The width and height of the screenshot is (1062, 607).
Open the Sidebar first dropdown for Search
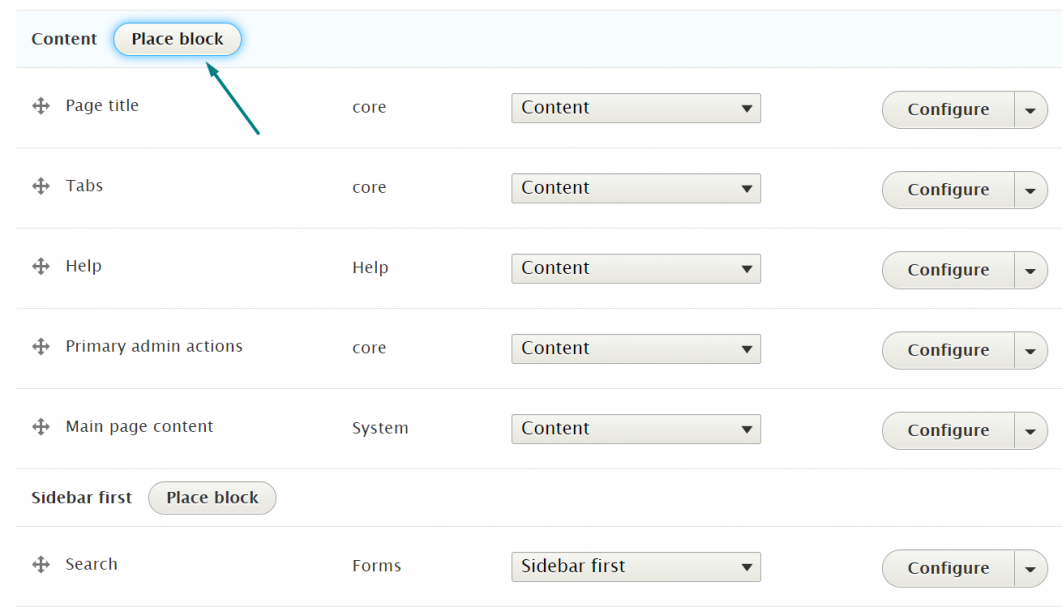(635, 566)
